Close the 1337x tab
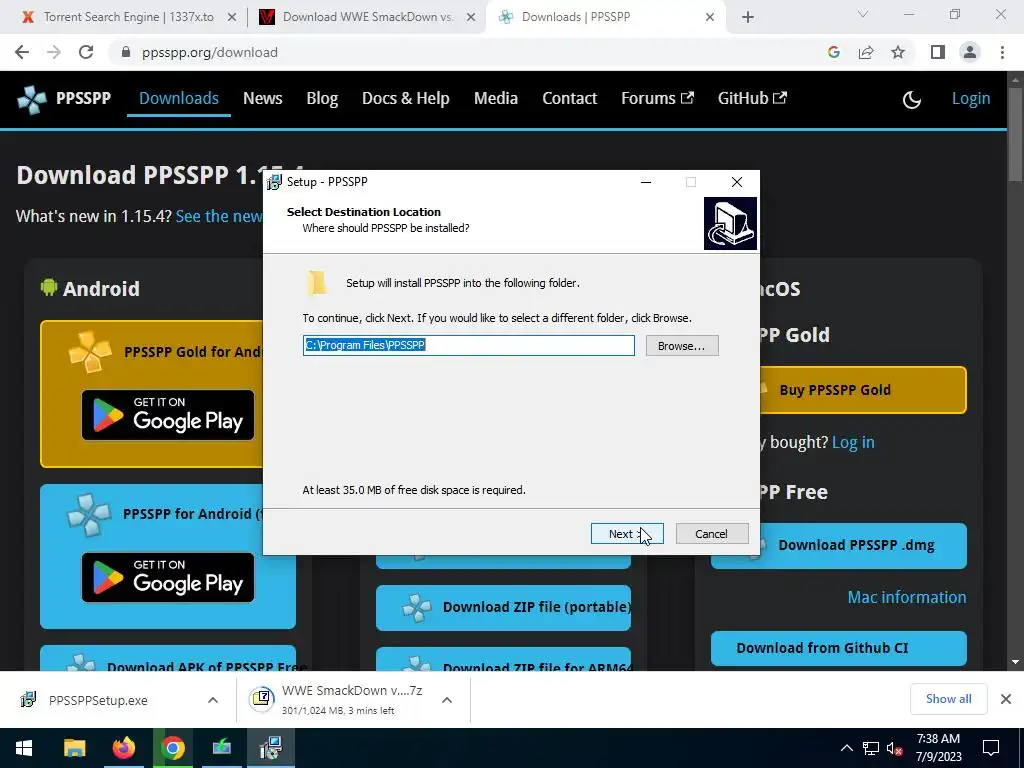 point(232,18)
